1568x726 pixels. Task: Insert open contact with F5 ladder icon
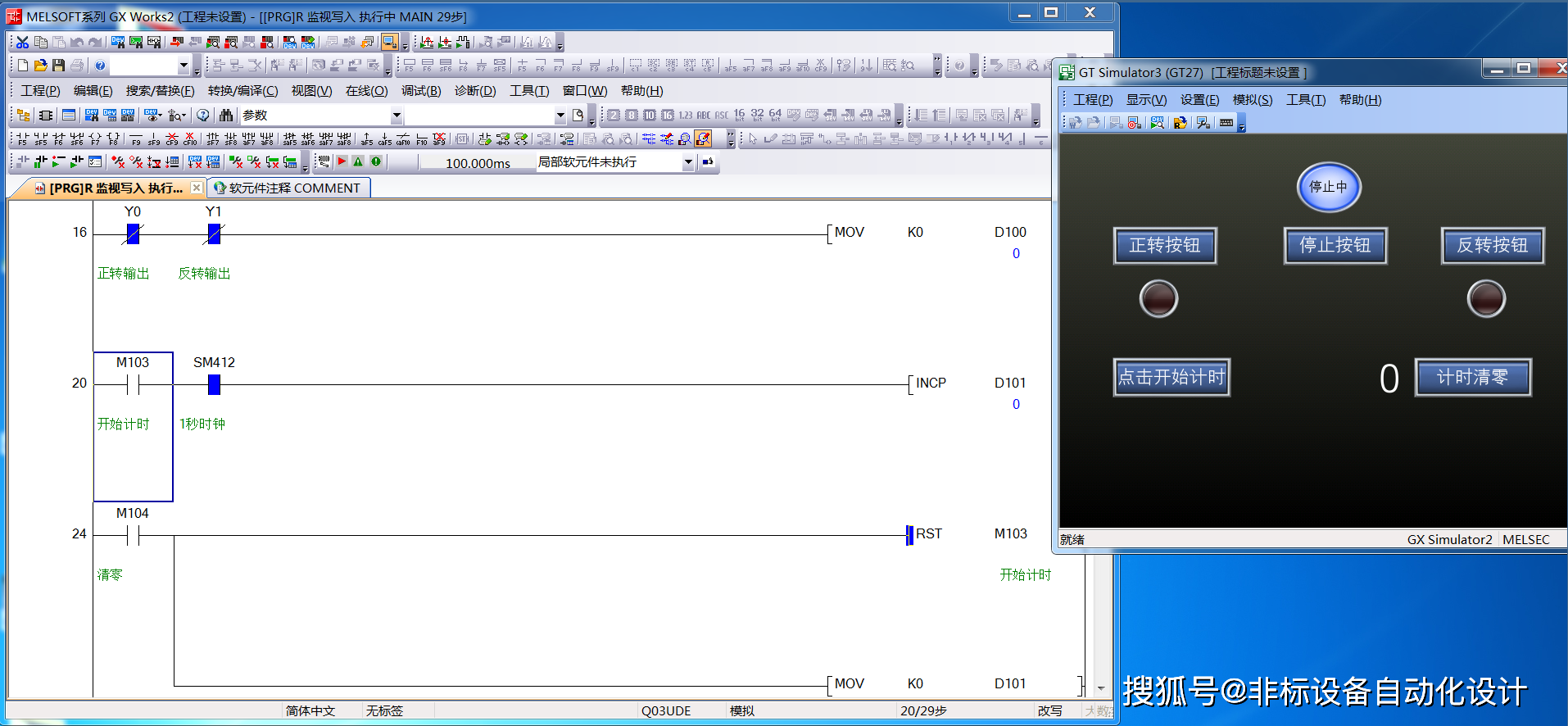(22, 138)
